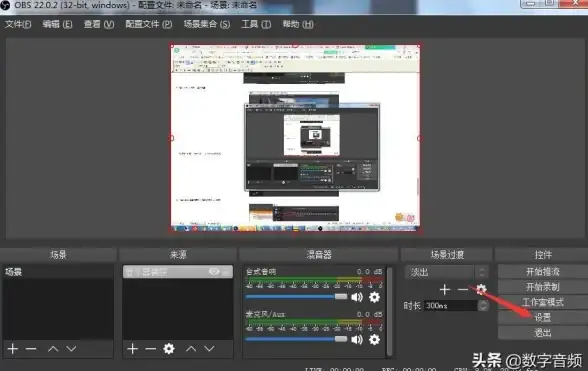Click the 时长 duration spinner arrows

pos(483,306)
